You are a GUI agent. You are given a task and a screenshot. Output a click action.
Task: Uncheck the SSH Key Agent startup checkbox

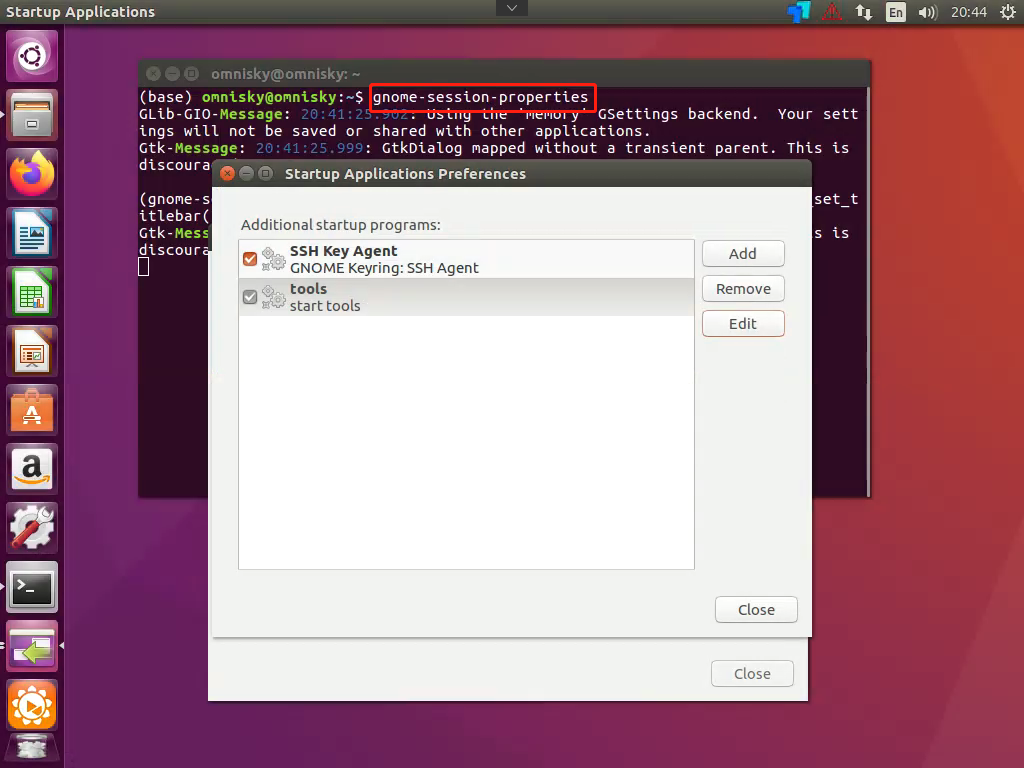(x=250, y=258)
